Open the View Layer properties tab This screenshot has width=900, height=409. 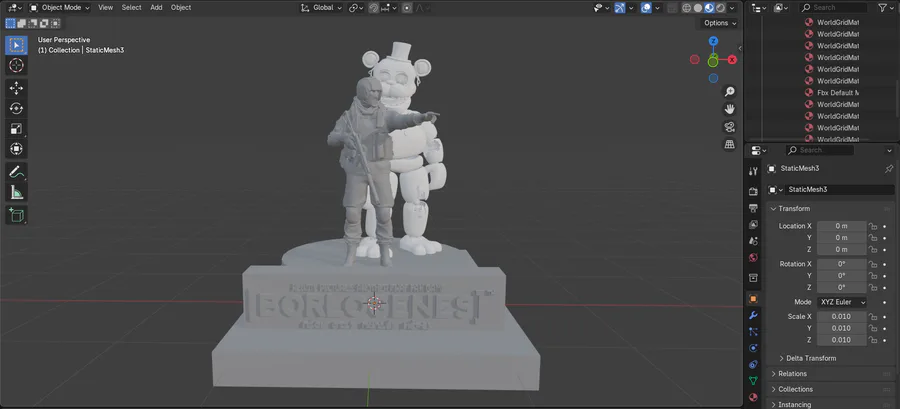754,224
